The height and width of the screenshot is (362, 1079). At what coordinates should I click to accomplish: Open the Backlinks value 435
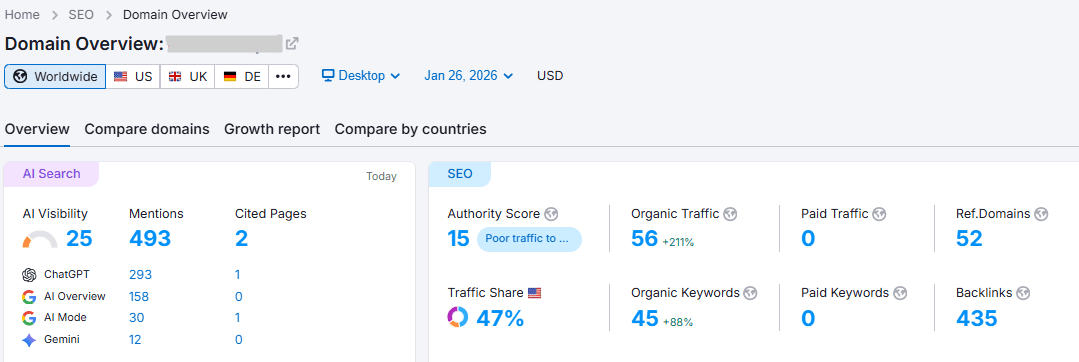click(976, 318)
